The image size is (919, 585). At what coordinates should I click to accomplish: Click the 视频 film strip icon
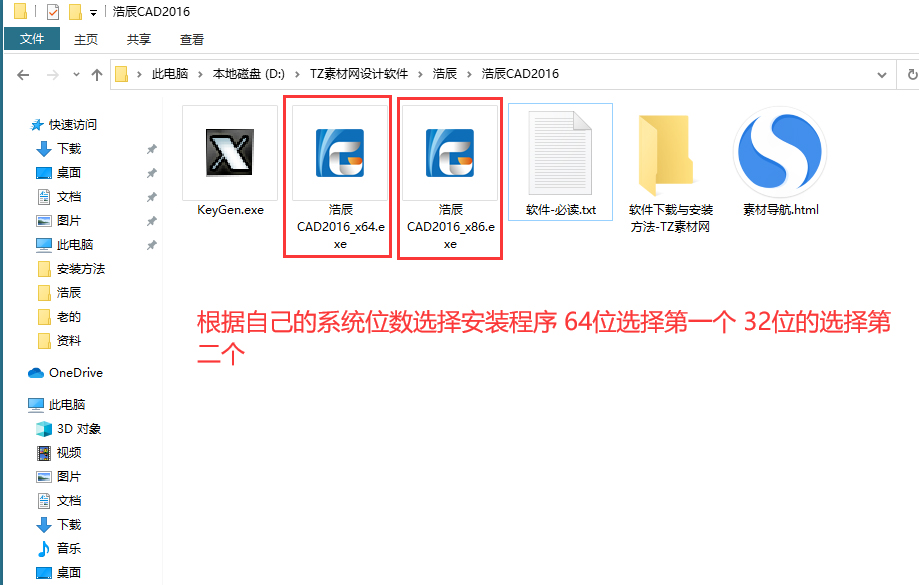44,453
